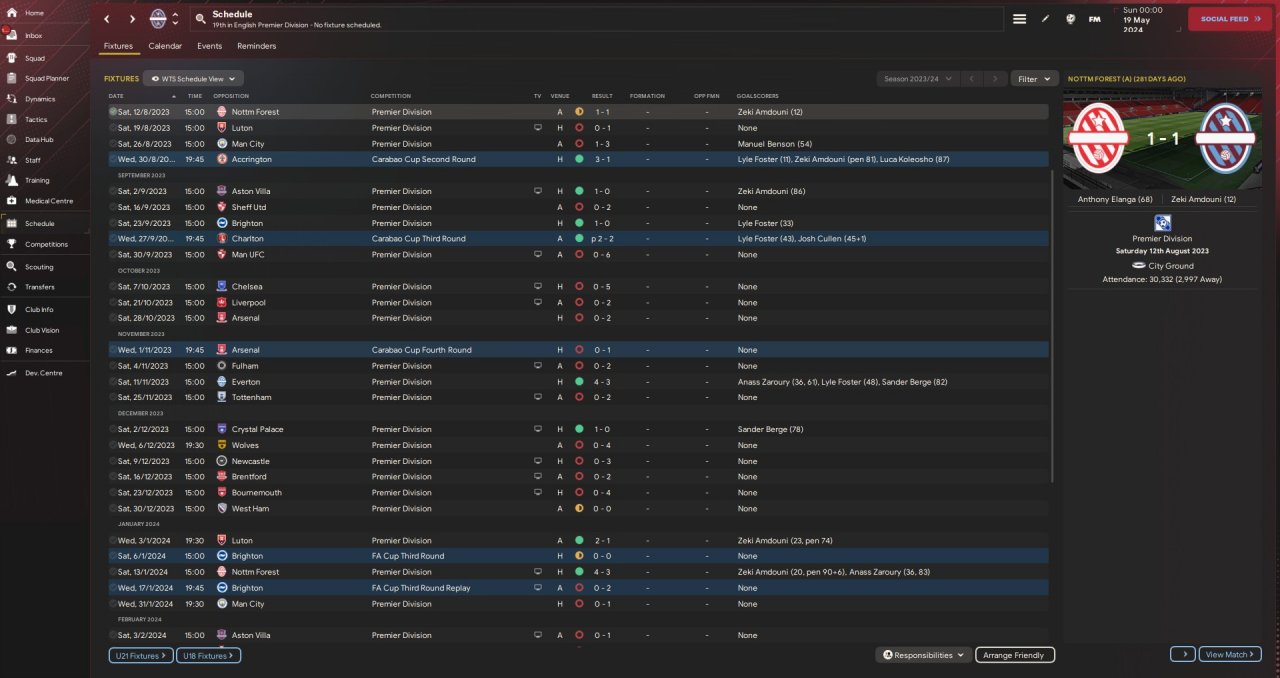Click the next arrow button beside View Match
The width and height of the screenshot is (1280, 678).
click(1182, 654)
